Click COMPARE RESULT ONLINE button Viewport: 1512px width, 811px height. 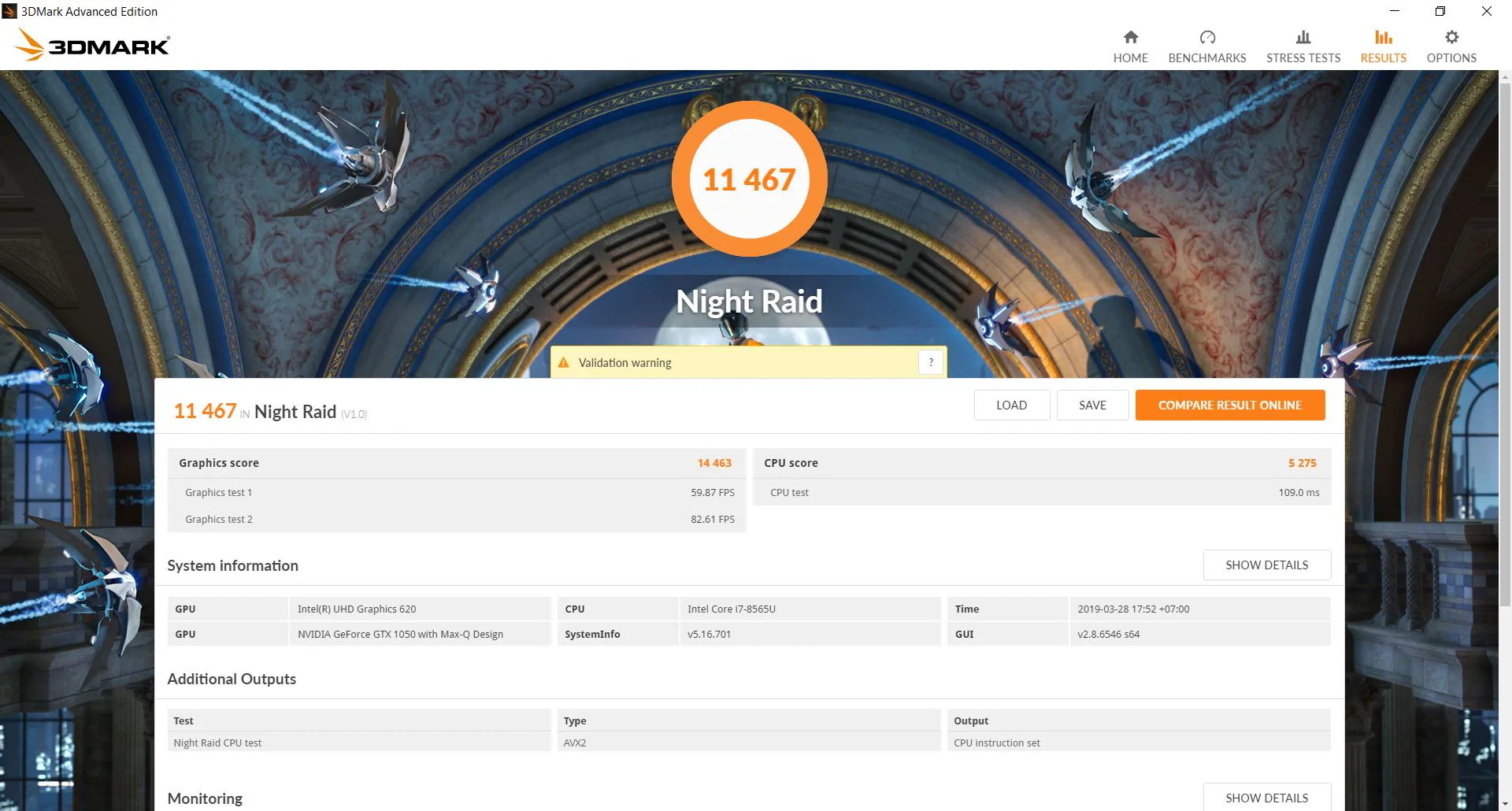1229,405
